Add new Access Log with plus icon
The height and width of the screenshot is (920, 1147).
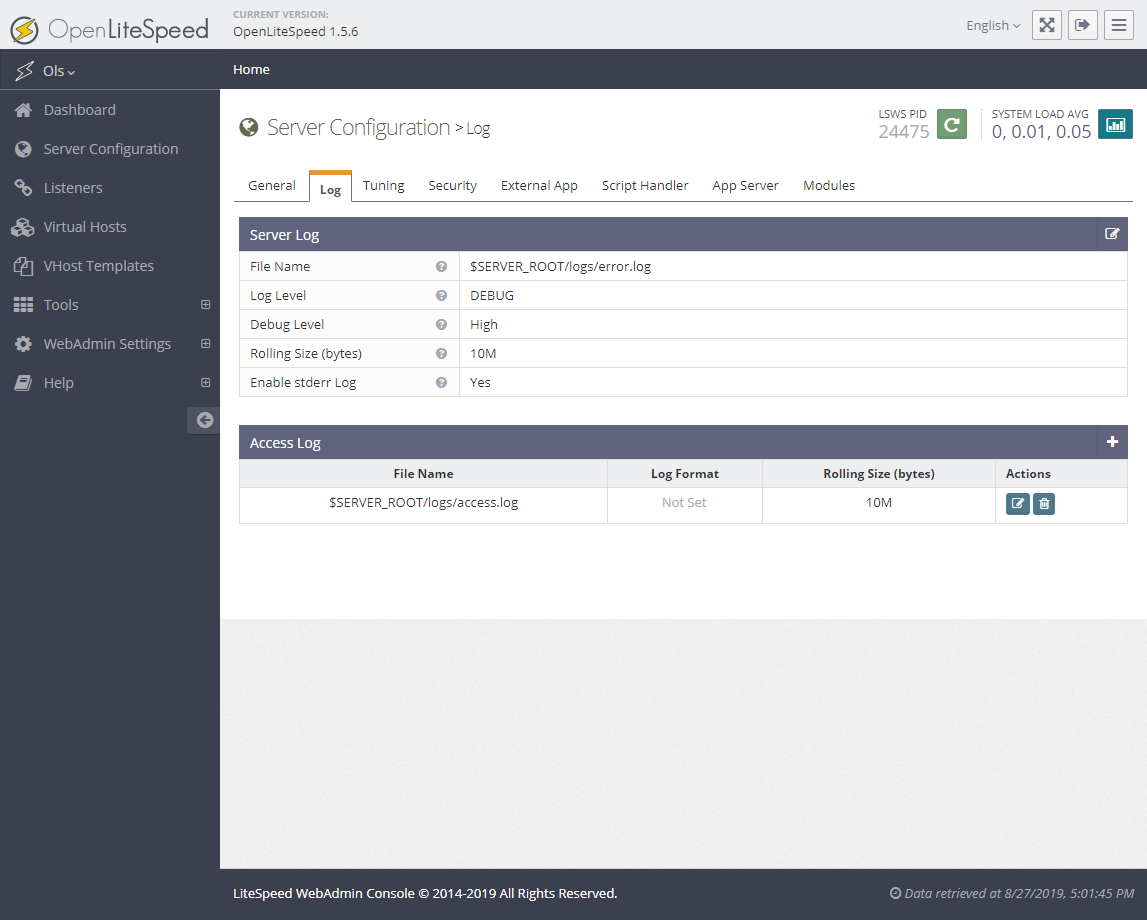[1112, 442]
